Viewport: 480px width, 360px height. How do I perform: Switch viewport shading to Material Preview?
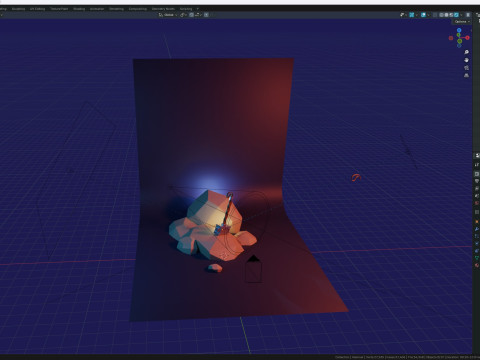point(451,15)
